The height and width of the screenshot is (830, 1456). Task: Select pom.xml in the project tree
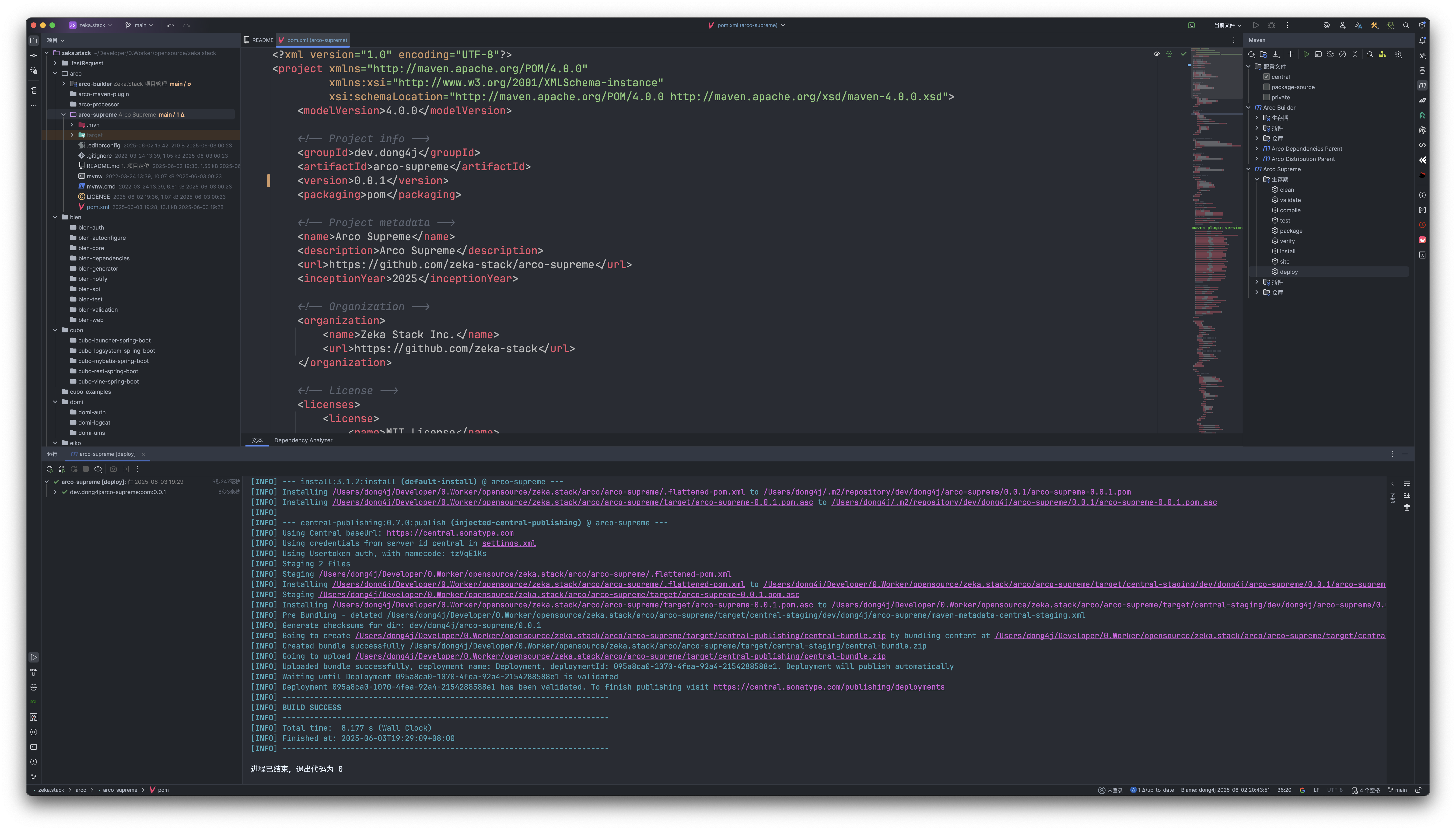[x=98, y=207]
